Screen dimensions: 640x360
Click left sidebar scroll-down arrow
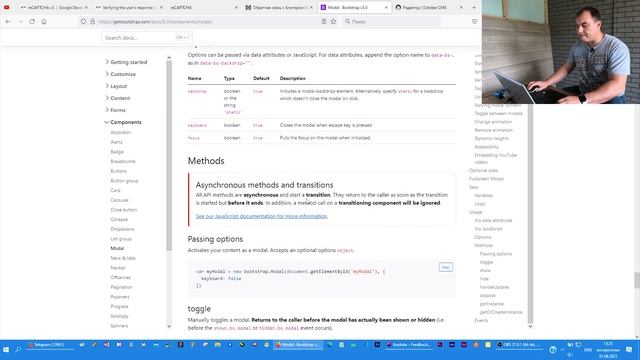[x=169, y=326]
